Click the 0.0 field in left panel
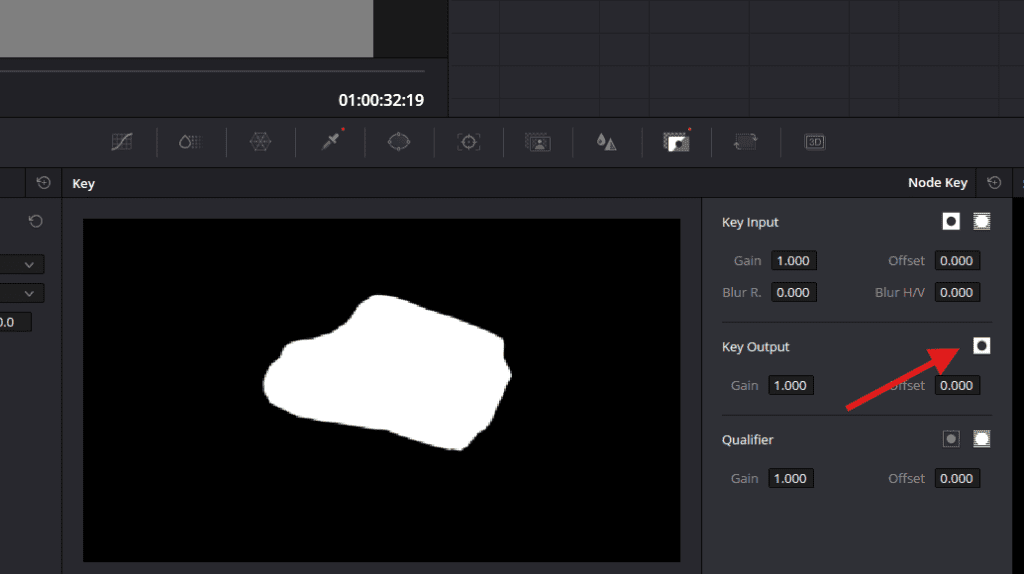The image size is (1024, 574). click(x=15, y=322)
